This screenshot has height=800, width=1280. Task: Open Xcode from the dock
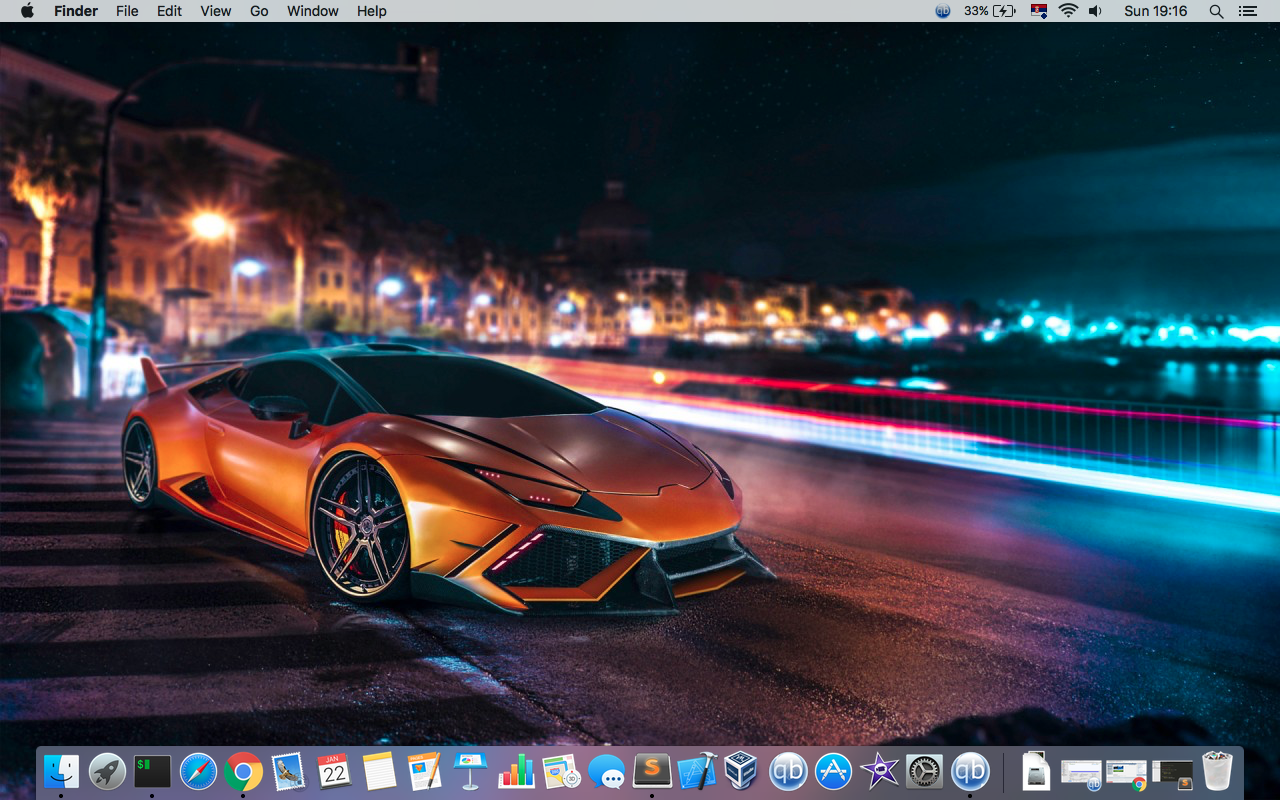(x=697, y=771)
